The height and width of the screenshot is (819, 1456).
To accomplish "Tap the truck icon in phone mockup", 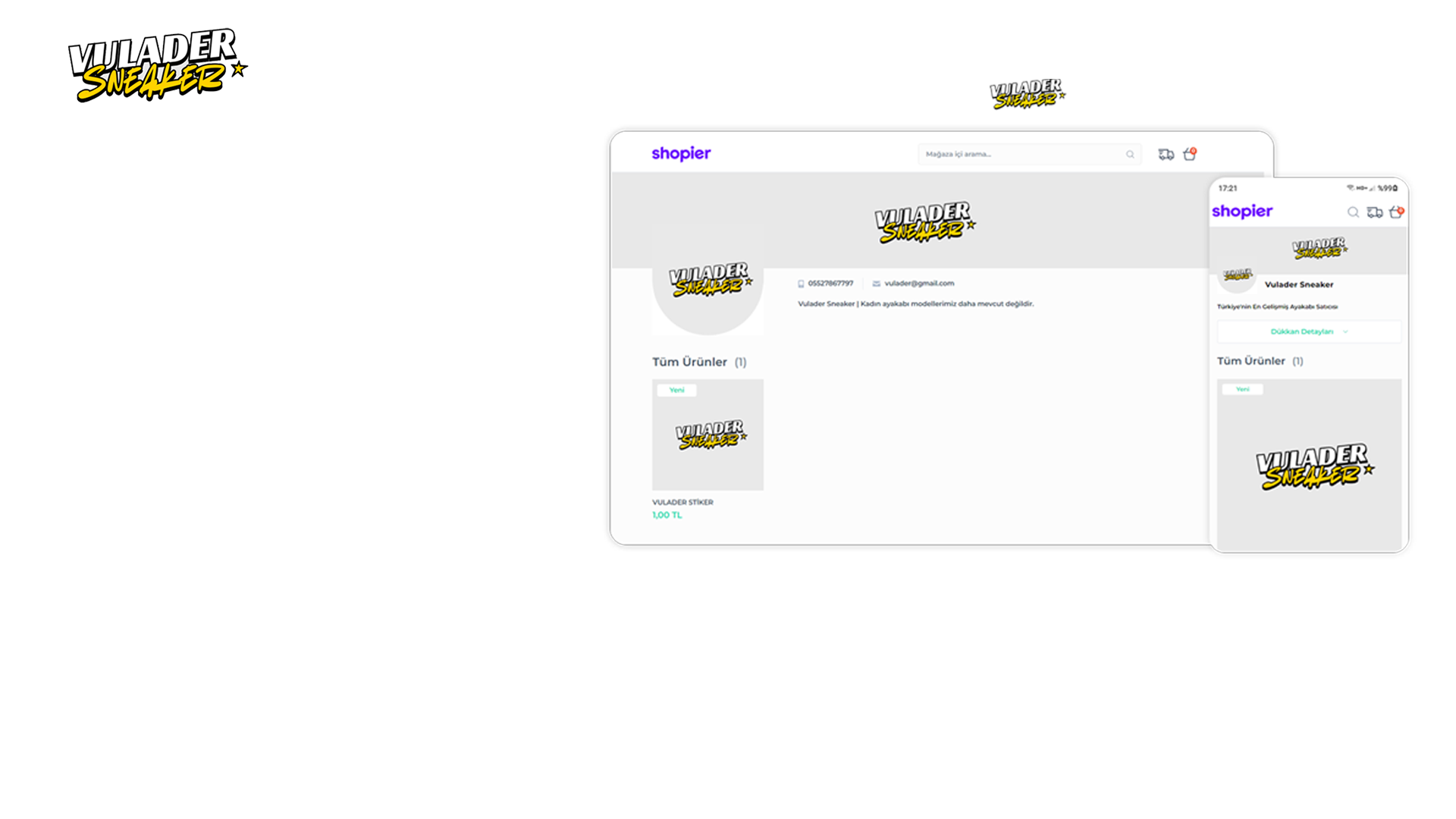I will tap(1375, 212).
